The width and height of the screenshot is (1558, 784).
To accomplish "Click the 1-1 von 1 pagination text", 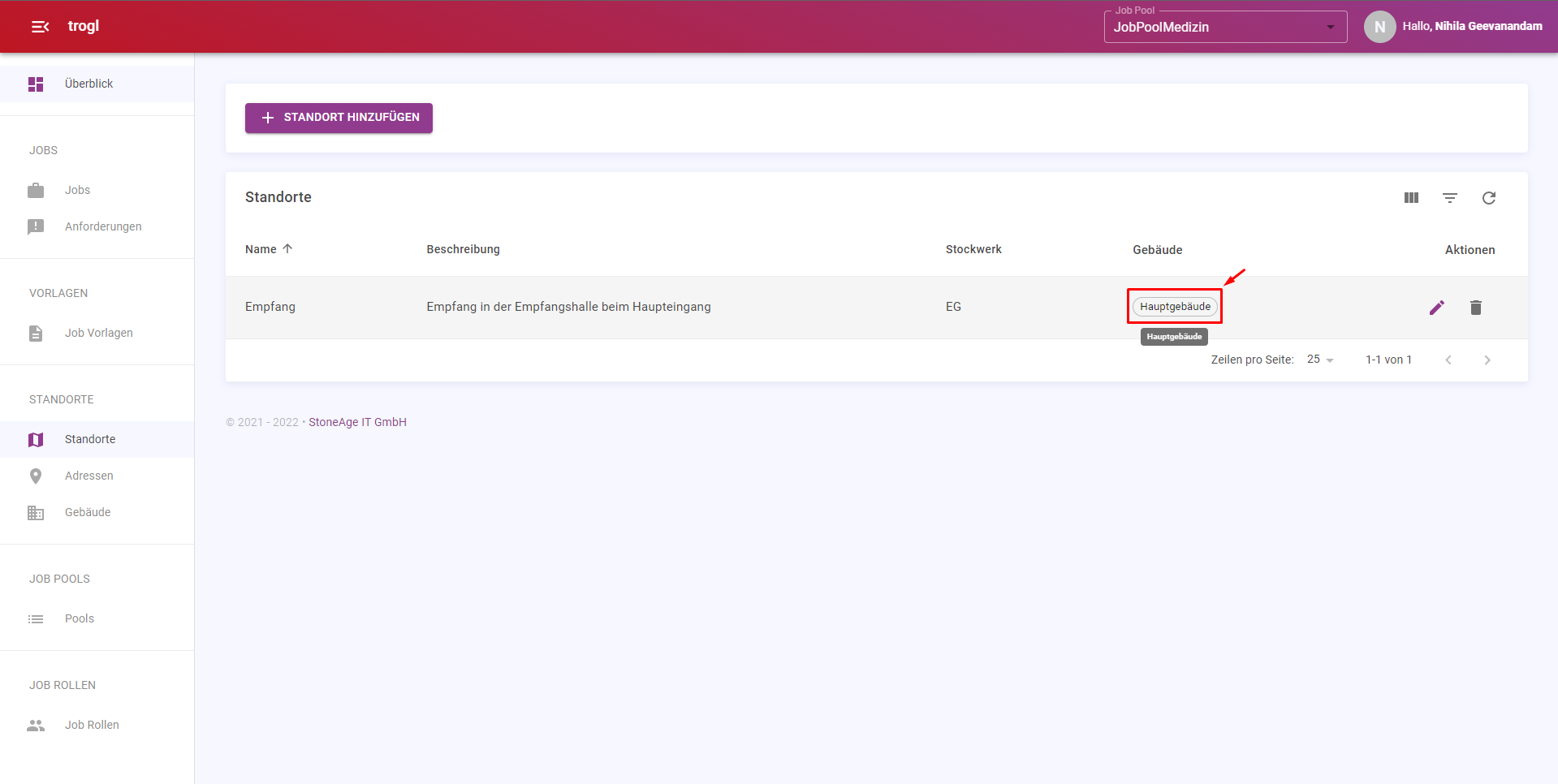I will click(x=1388, y=360).
